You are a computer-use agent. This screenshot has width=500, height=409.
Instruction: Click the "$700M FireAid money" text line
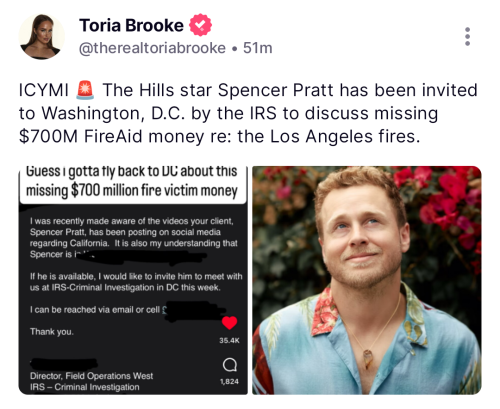pyautogui.click(x=111, y=136)
